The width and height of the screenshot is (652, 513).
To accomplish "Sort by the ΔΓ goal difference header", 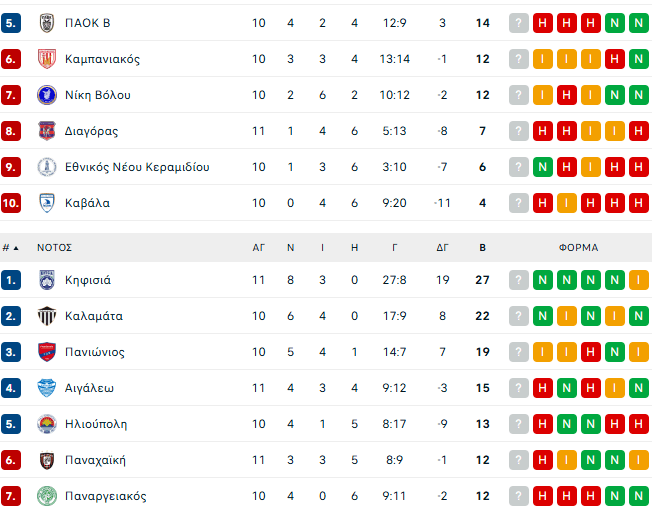I will [442, 247].
